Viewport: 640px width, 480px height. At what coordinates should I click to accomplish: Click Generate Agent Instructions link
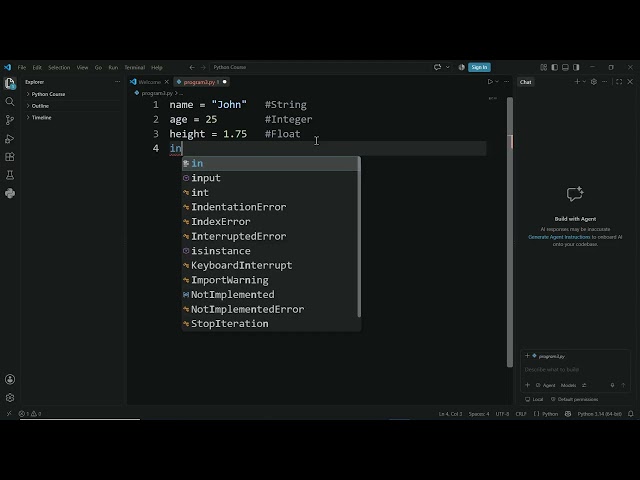coord(559,237)
